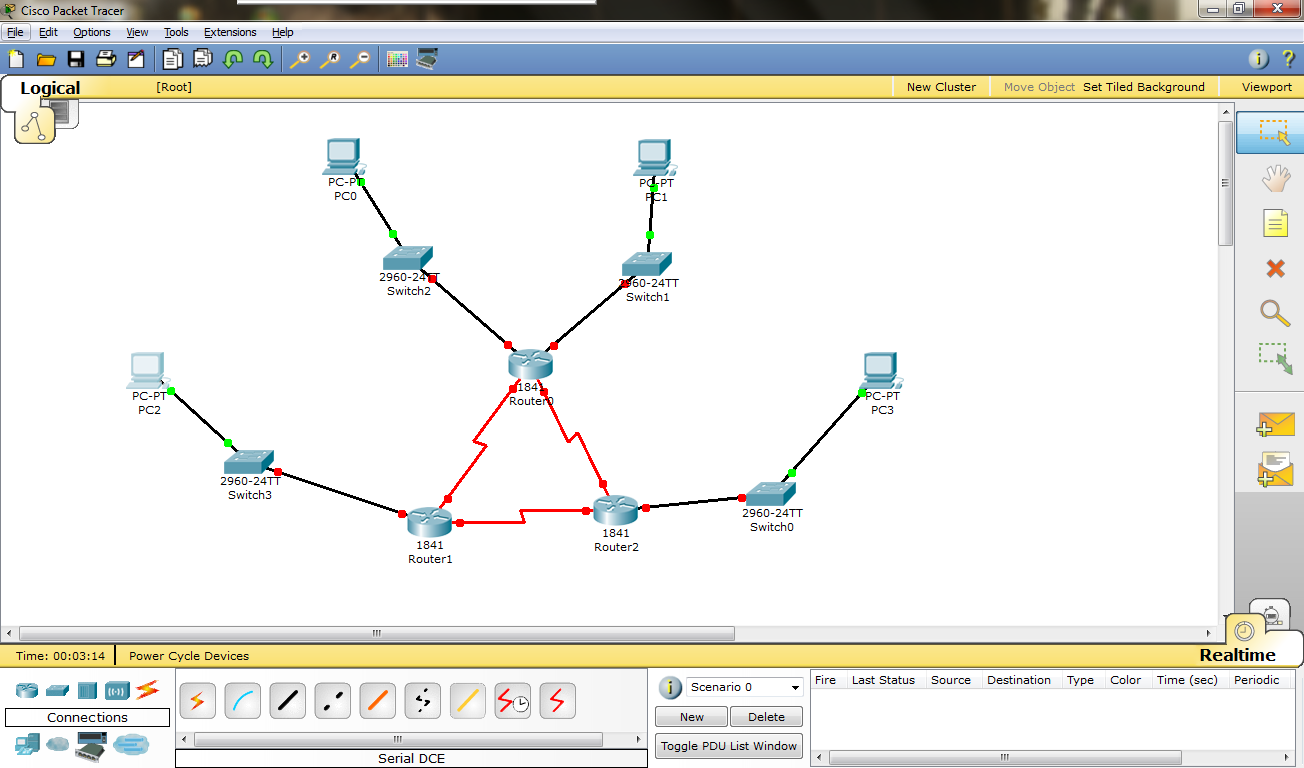The width and height of the screenshot is (1304, 768).
Task: Select the Routers device category icon
Action: pos(27,690)
